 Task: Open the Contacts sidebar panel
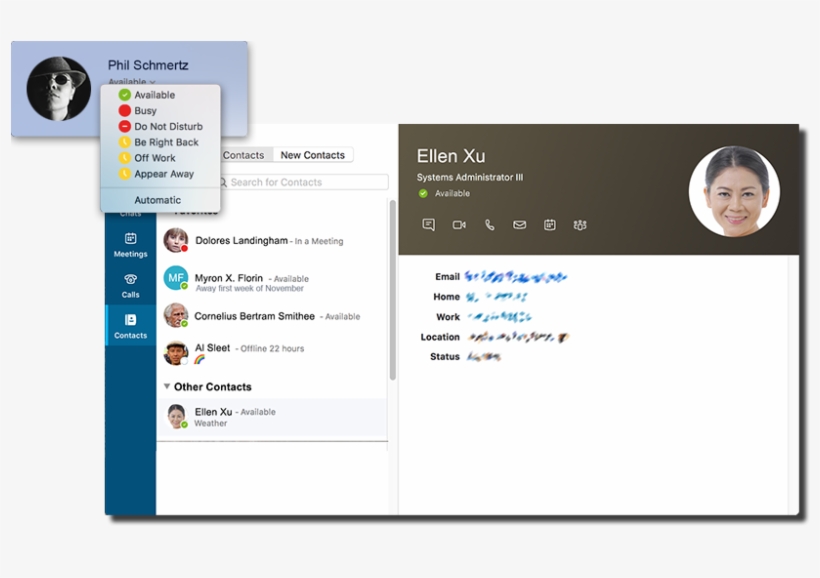point(130,327)
